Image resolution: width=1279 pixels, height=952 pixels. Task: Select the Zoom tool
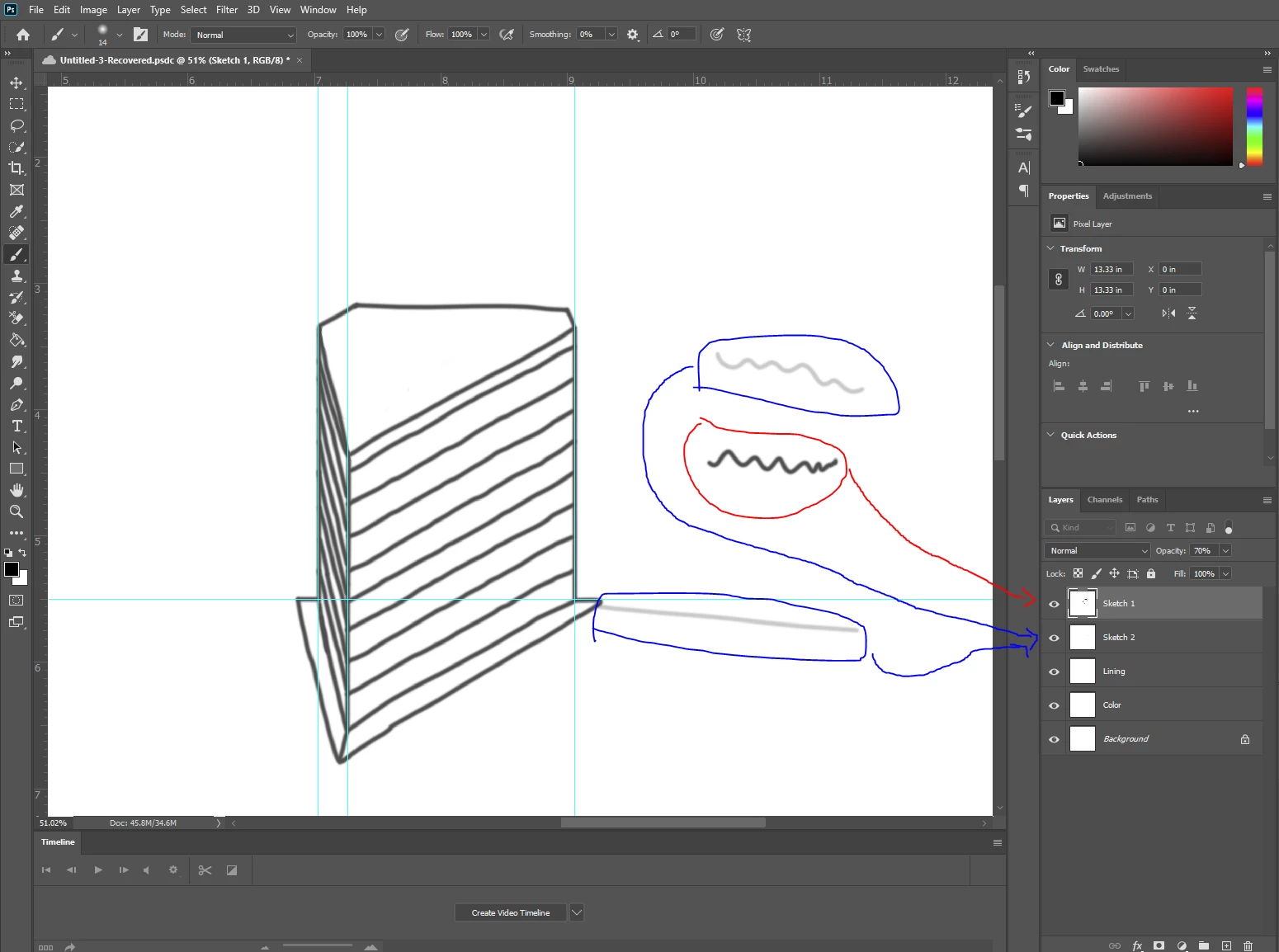click(x=17, y=511)
